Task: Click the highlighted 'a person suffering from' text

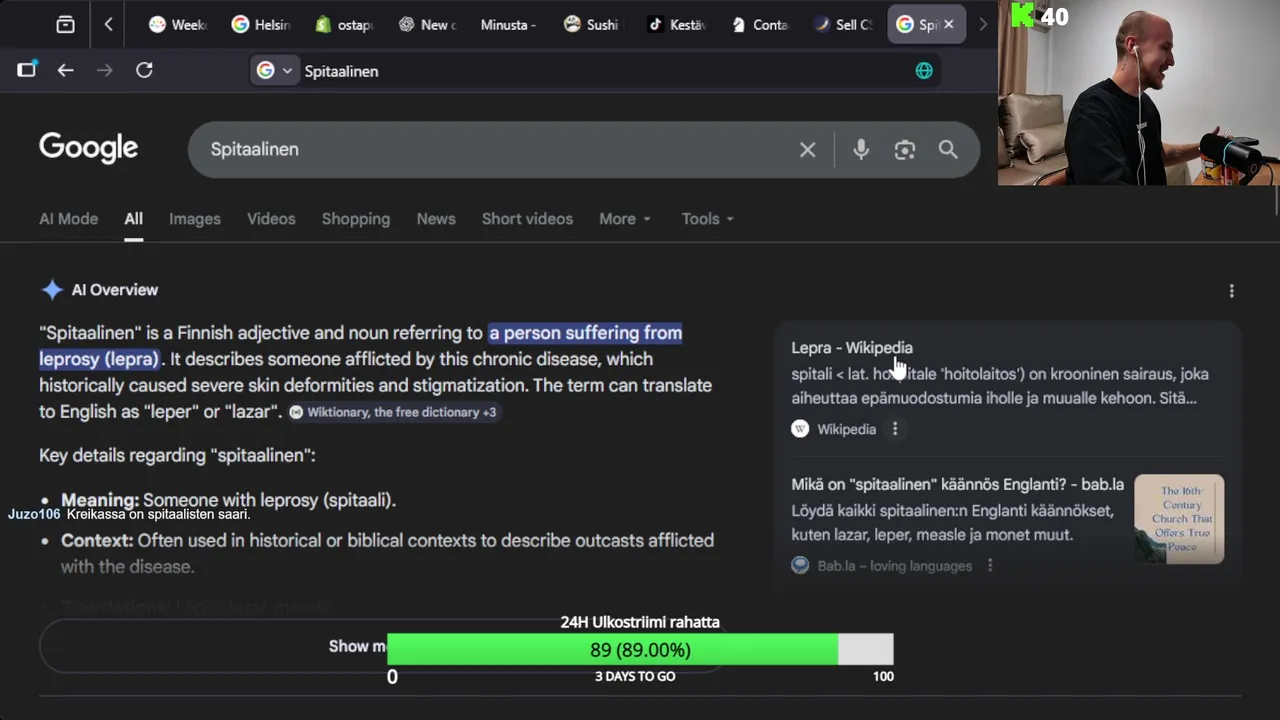Action: 585,333
